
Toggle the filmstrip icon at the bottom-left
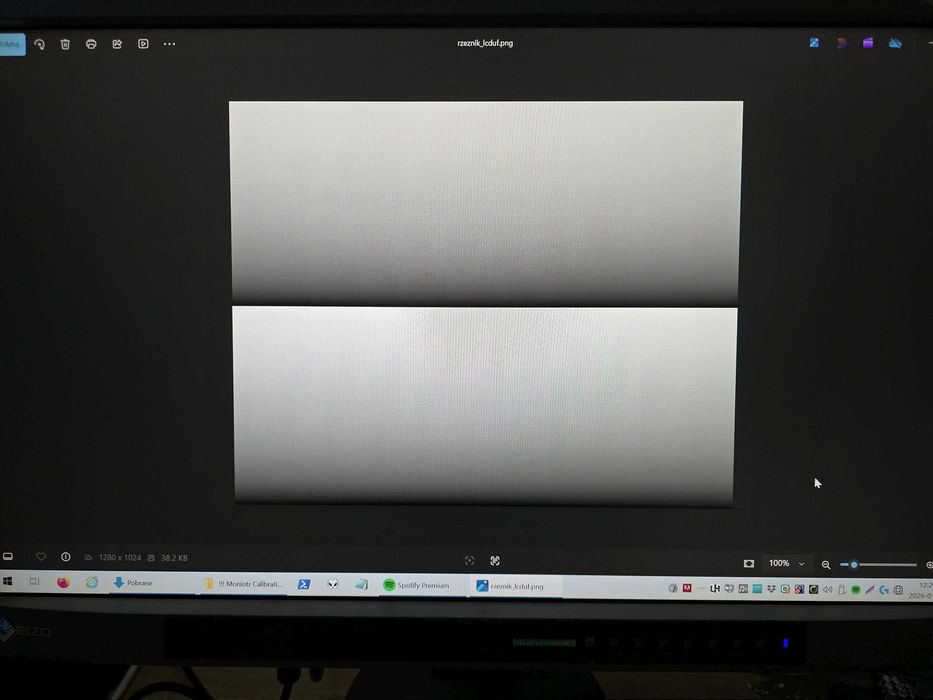tap(8, 557)
